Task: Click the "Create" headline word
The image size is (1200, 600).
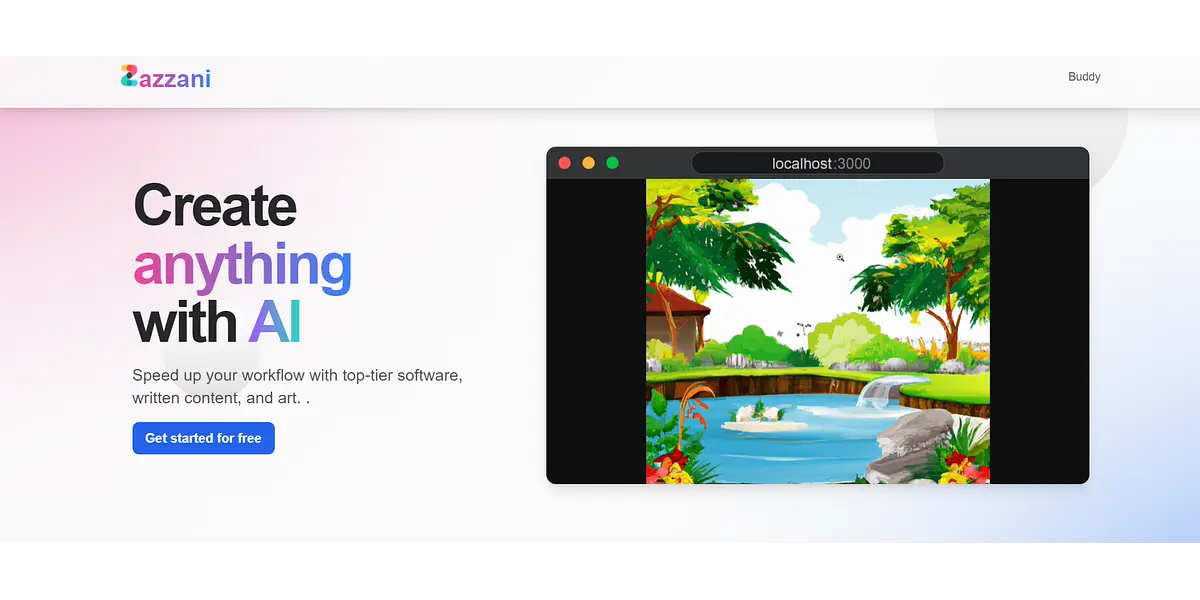Action: click(x=215, y=206)
